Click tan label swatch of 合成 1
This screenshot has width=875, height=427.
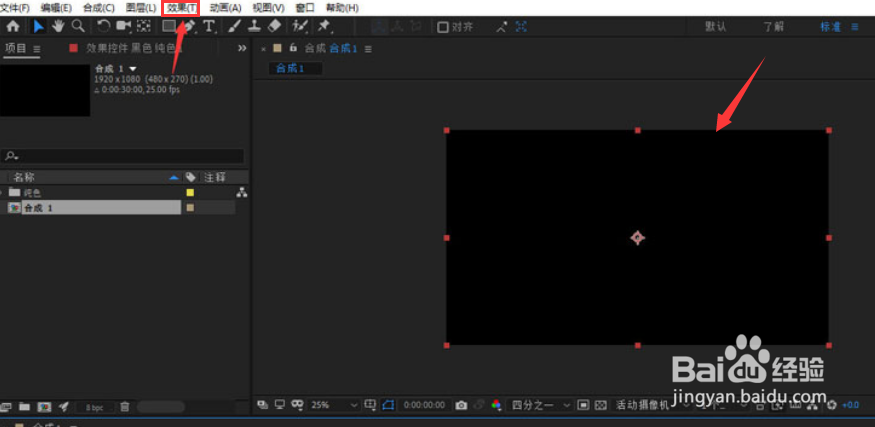[190, 208]
